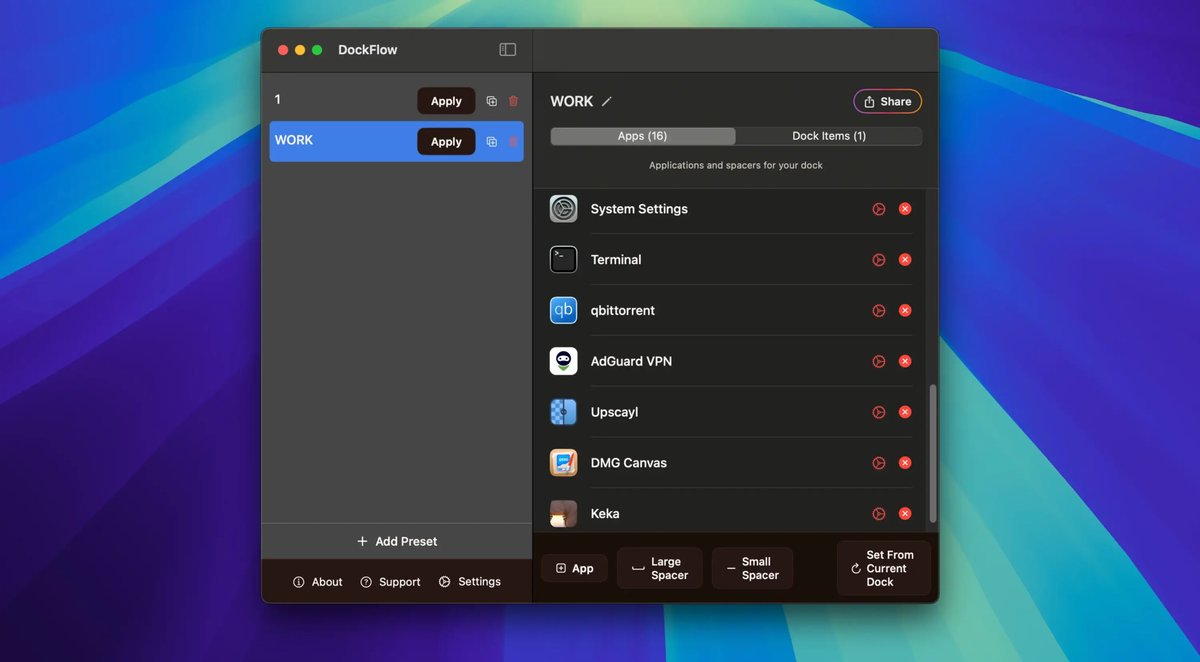
Task: Toggle hide option for System Settings
Action: [x=878, y=208]
